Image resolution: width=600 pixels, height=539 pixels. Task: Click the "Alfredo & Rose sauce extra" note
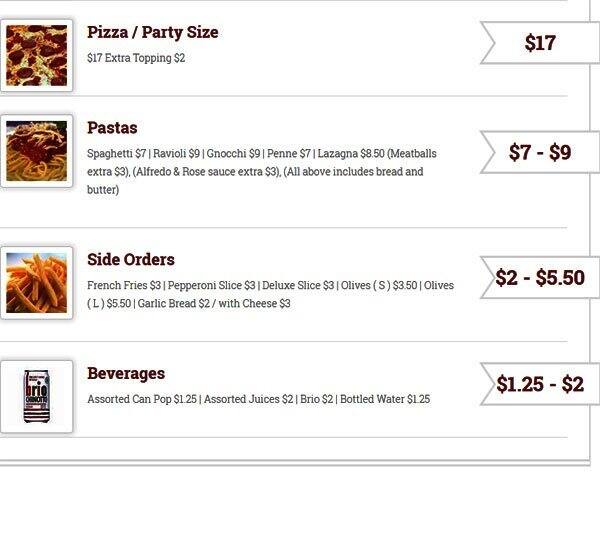206,172
